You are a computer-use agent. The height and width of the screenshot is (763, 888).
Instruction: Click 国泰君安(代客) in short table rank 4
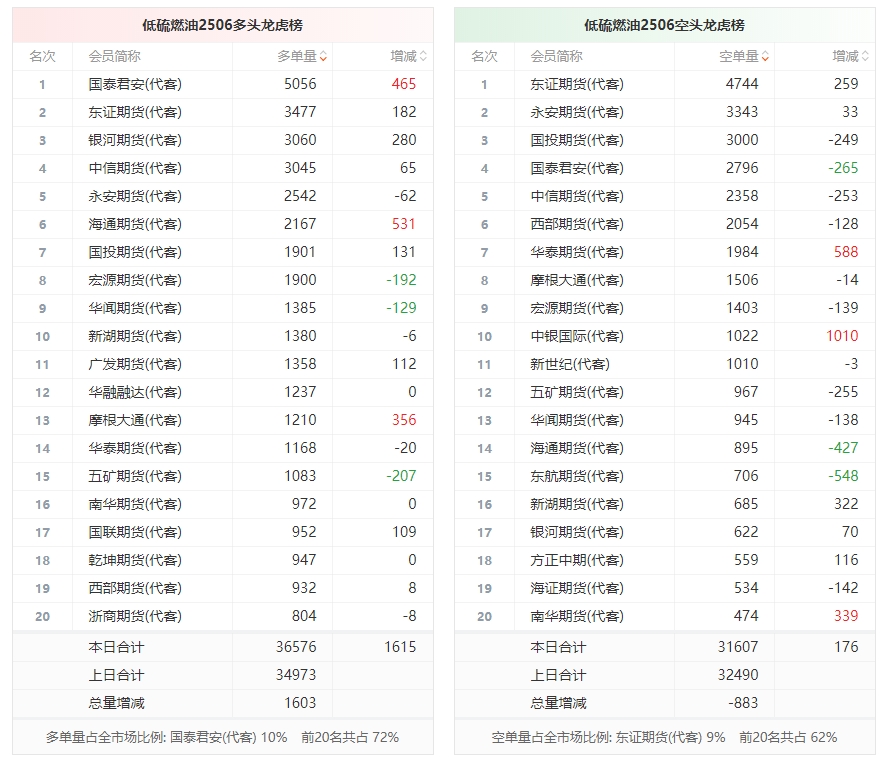coord(577,168)
